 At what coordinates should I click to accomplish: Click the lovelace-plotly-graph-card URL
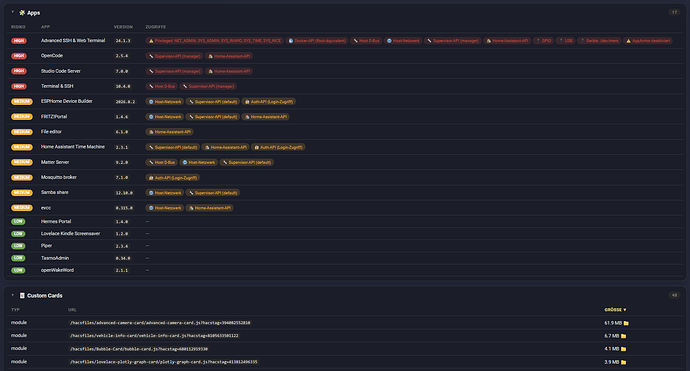pyautogui.click(x=163, y=362)
